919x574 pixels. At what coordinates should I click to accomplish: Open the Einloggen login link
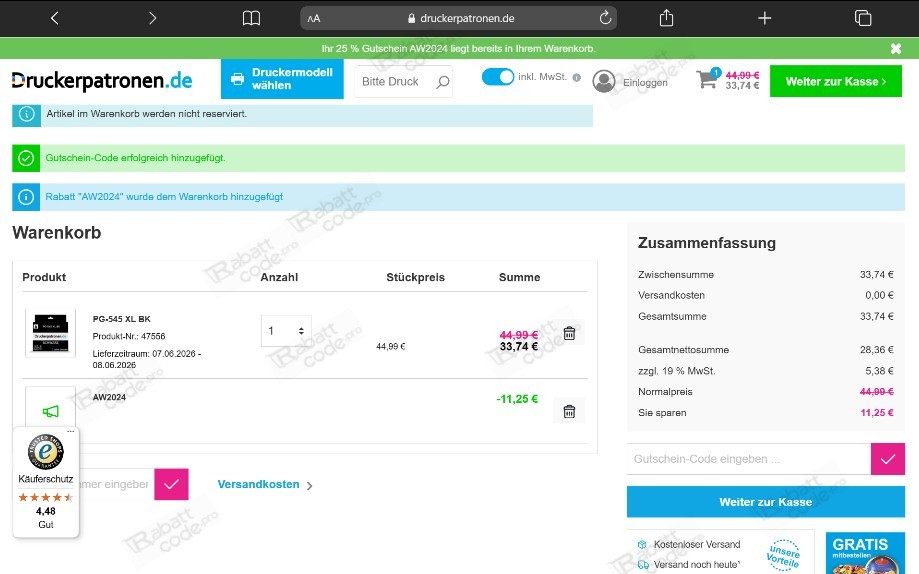(x=645, y=83)
